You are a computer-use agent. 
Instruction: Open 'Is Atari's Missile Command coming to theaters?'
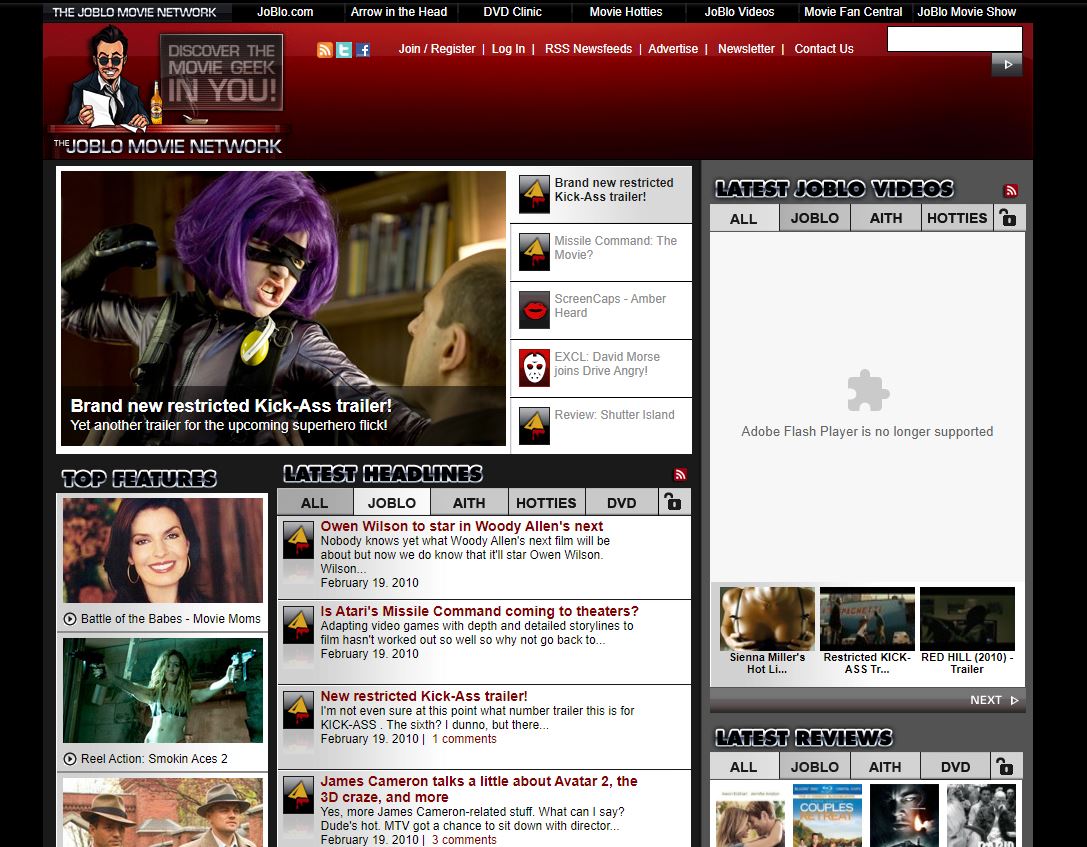click(x=480, y=611)
